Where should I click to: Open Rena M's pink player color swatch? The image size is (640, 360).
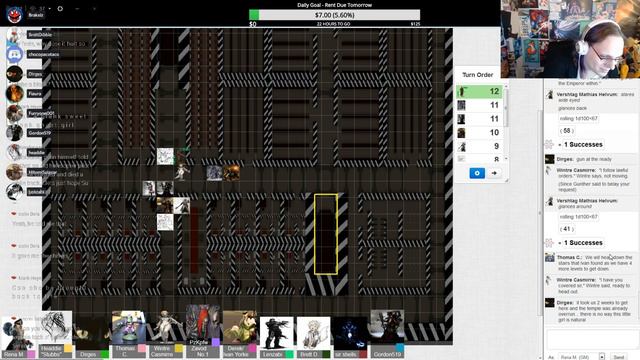[x=31, y=355]
